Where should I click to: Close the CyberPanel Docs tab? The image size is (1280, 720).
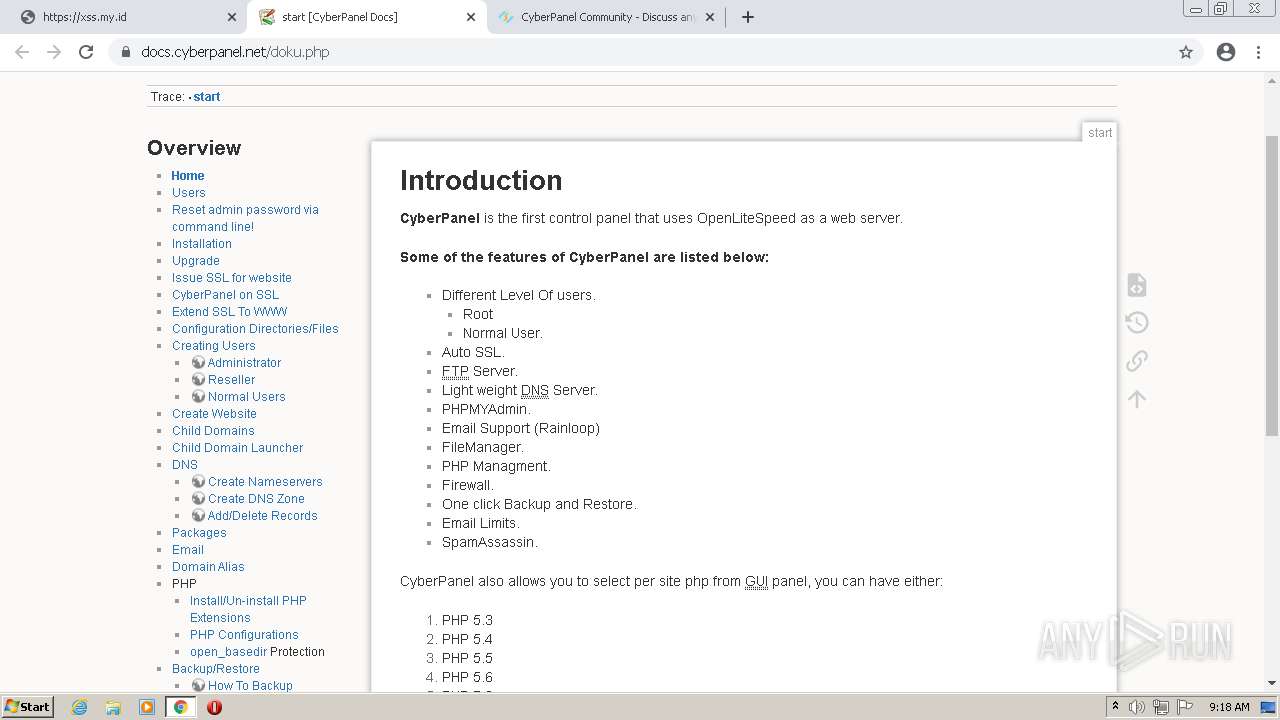471,17
